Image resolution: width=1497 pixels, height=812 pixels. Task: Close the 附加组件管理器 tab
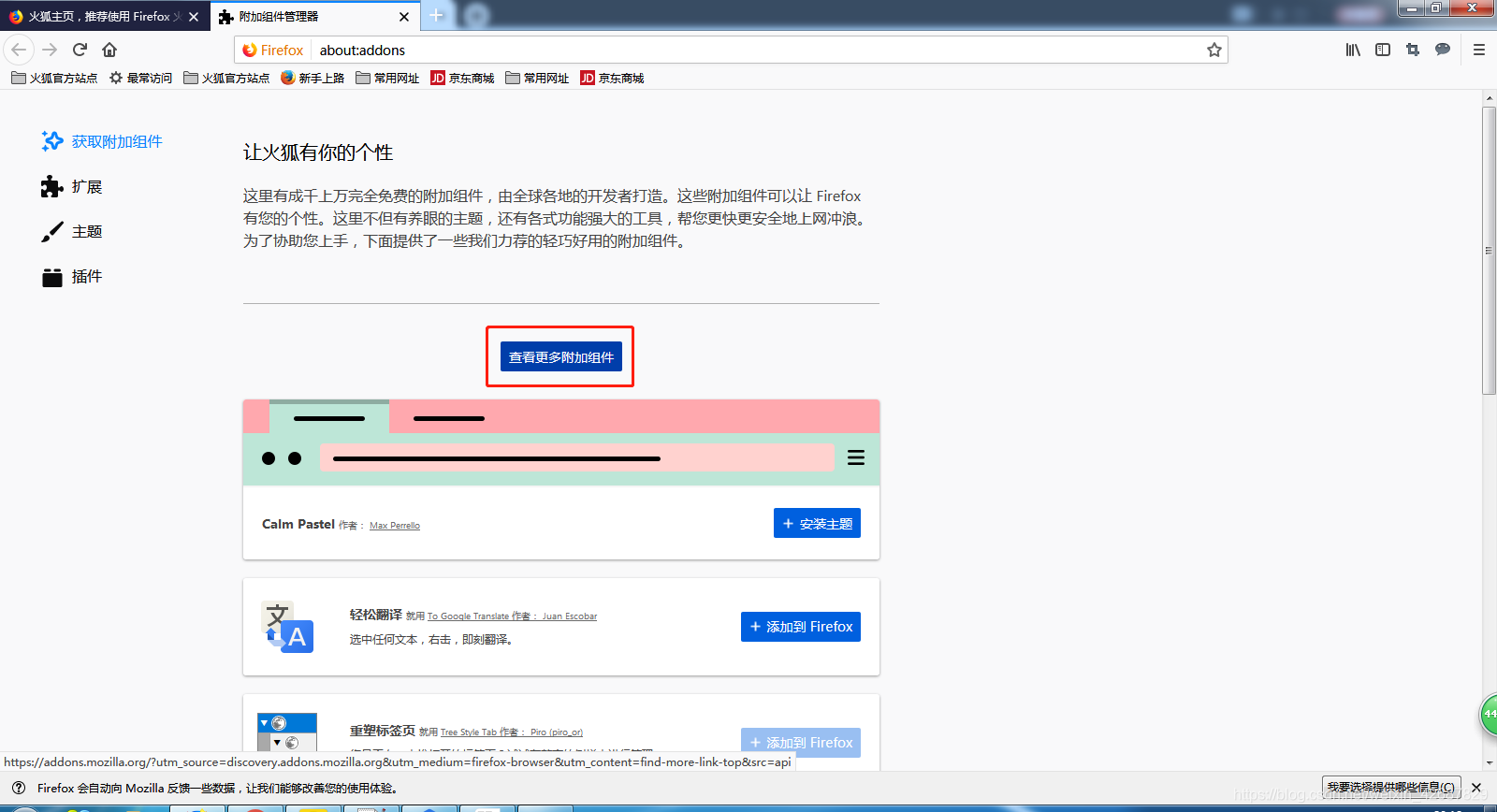[x=404, y=17]
